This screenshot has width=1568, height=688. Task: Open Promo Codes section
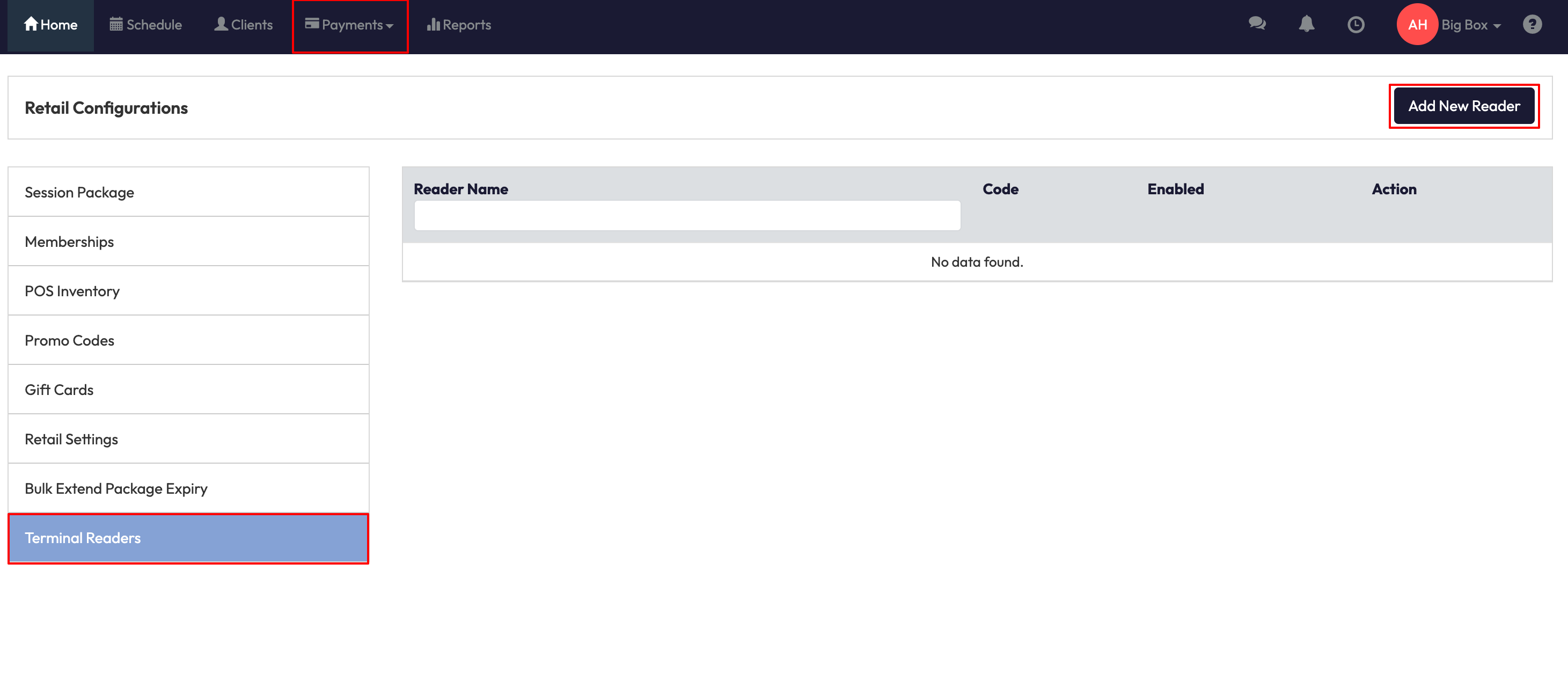pyautogui.click(x=188, y=340)
